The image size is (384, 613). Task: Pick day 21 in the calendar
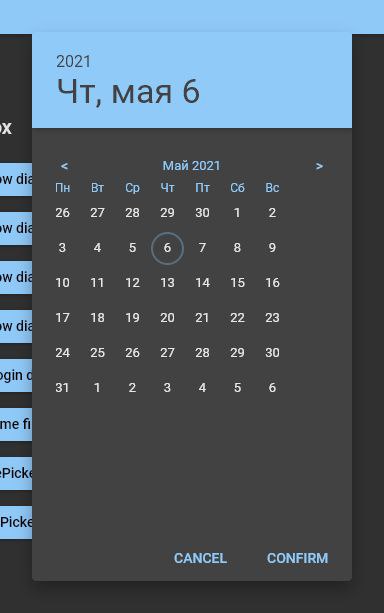[202, 318]
